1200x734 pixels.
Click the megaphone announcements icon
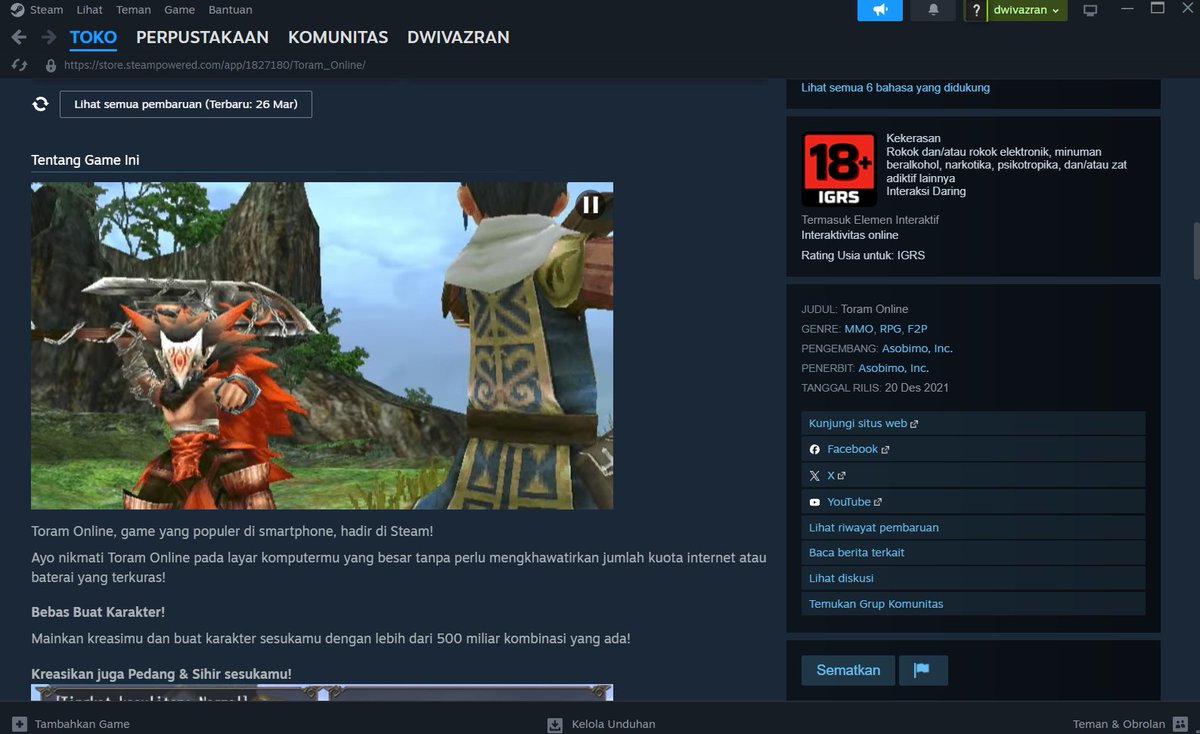[x=880, y=10]
